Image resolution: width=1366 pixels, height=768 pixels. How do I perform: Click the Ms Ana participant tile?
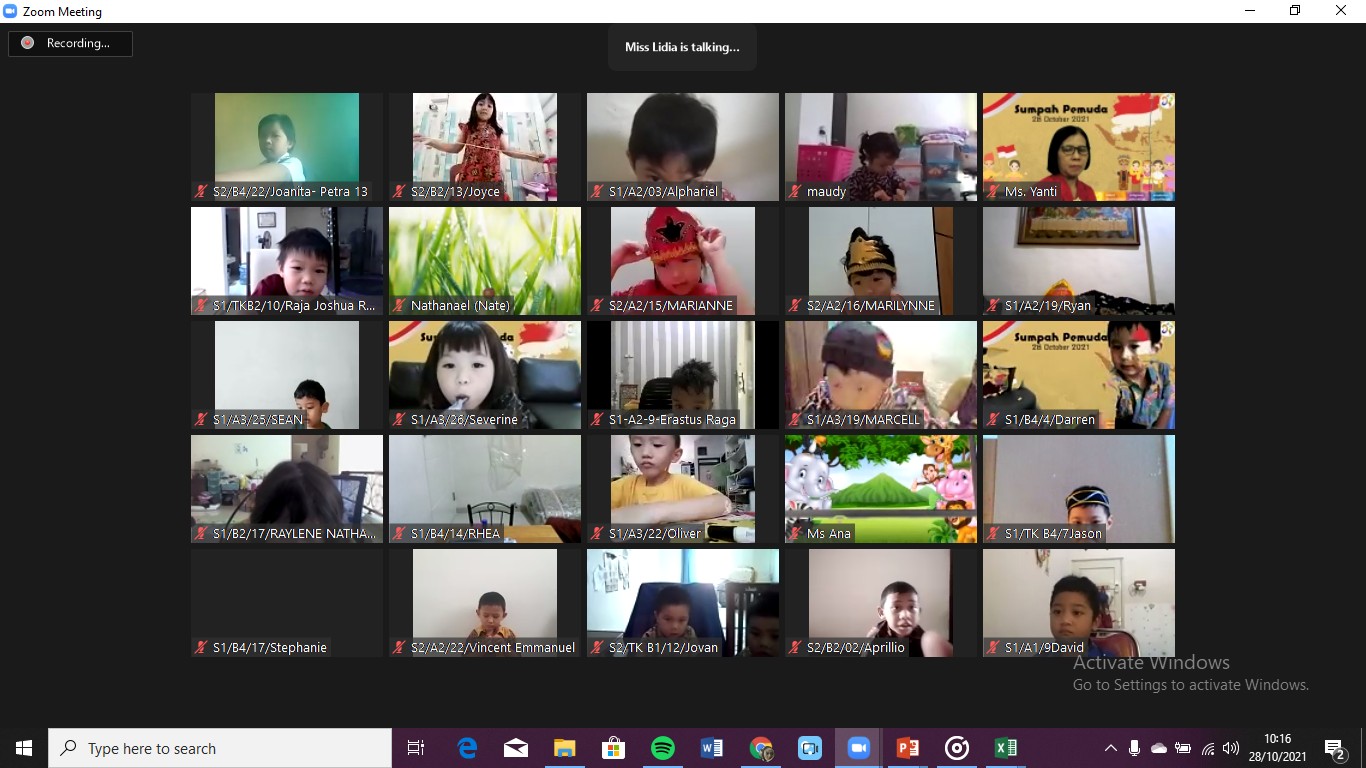(880, 489)
